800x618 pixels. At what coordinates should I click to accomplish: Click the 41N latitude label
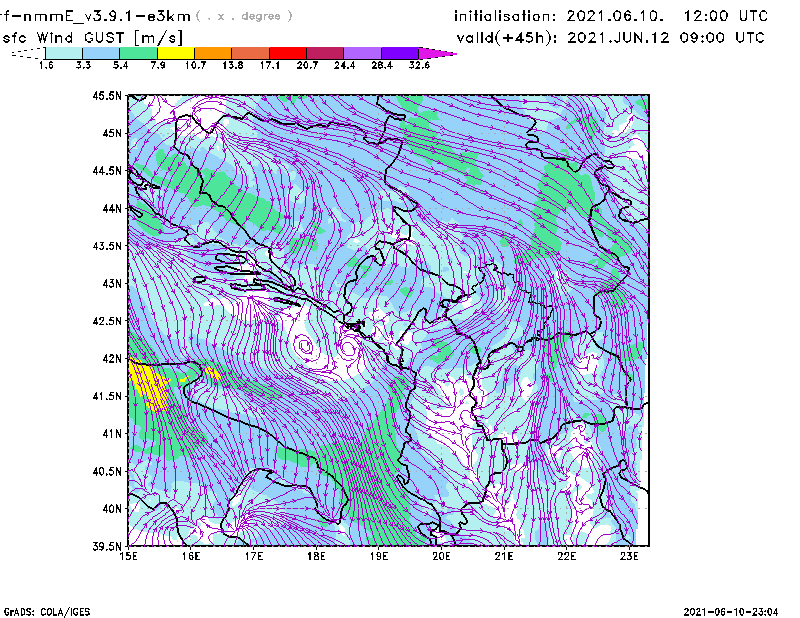[112, 434]
